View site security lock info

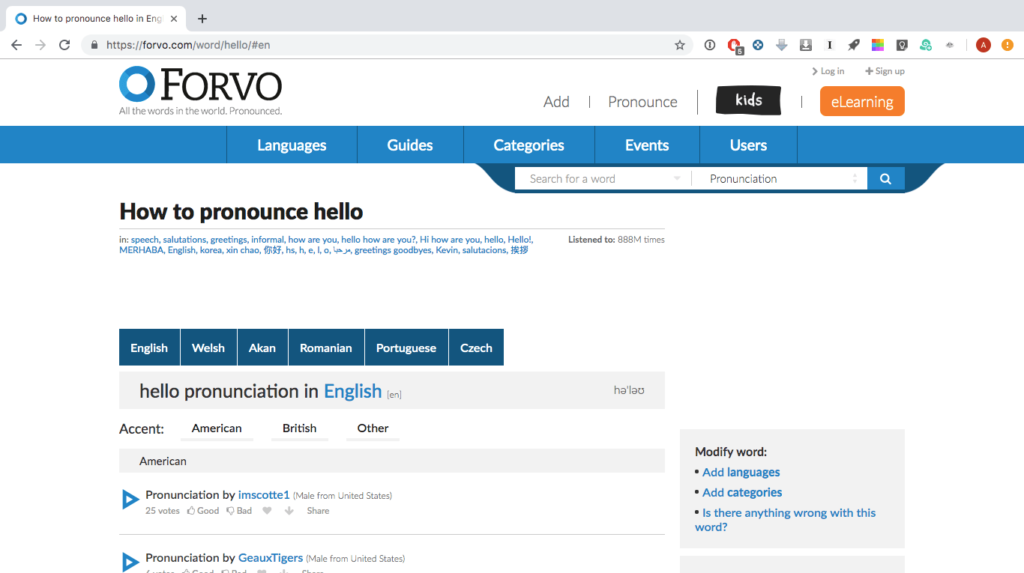pos(94,45)
